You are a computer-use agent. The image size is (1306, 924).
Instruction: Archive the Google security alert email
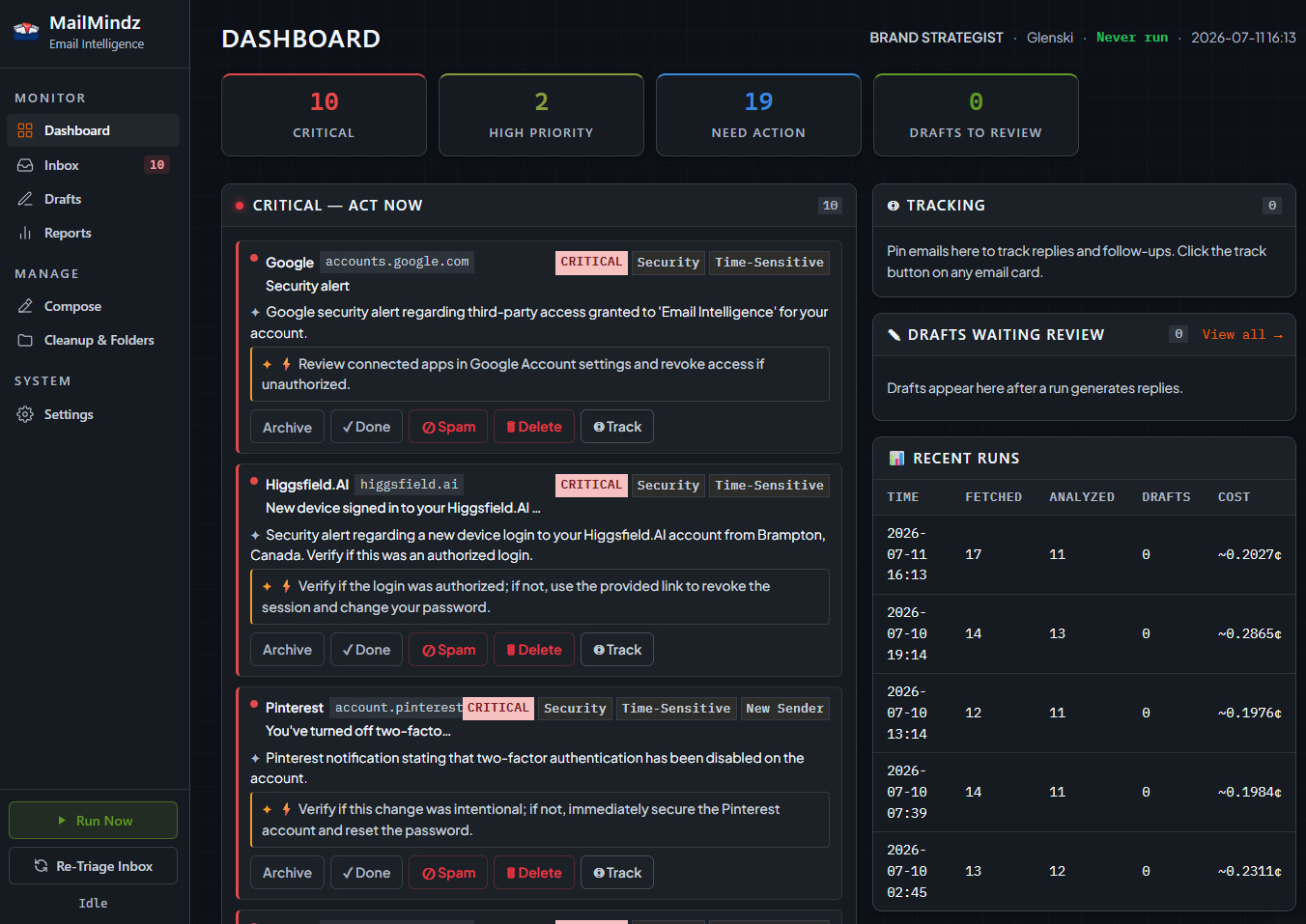287,427
